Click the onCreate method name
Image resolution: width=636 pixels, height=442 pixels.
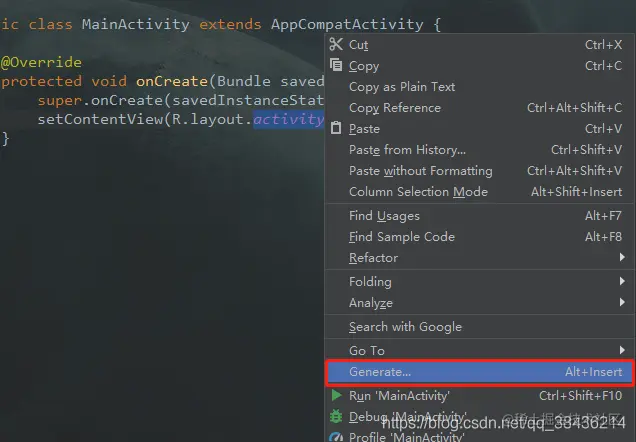coord(172,82)
